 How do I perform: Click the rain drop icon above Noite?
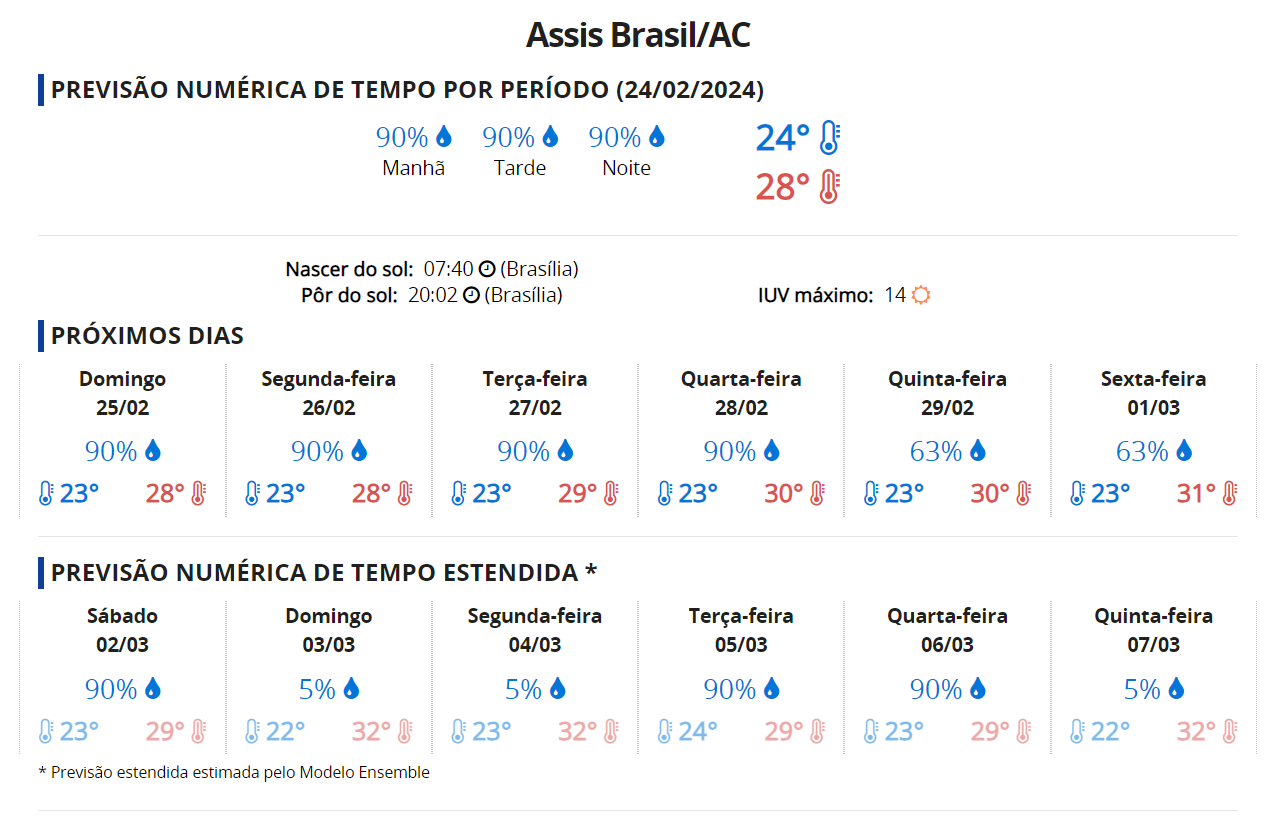657,137
